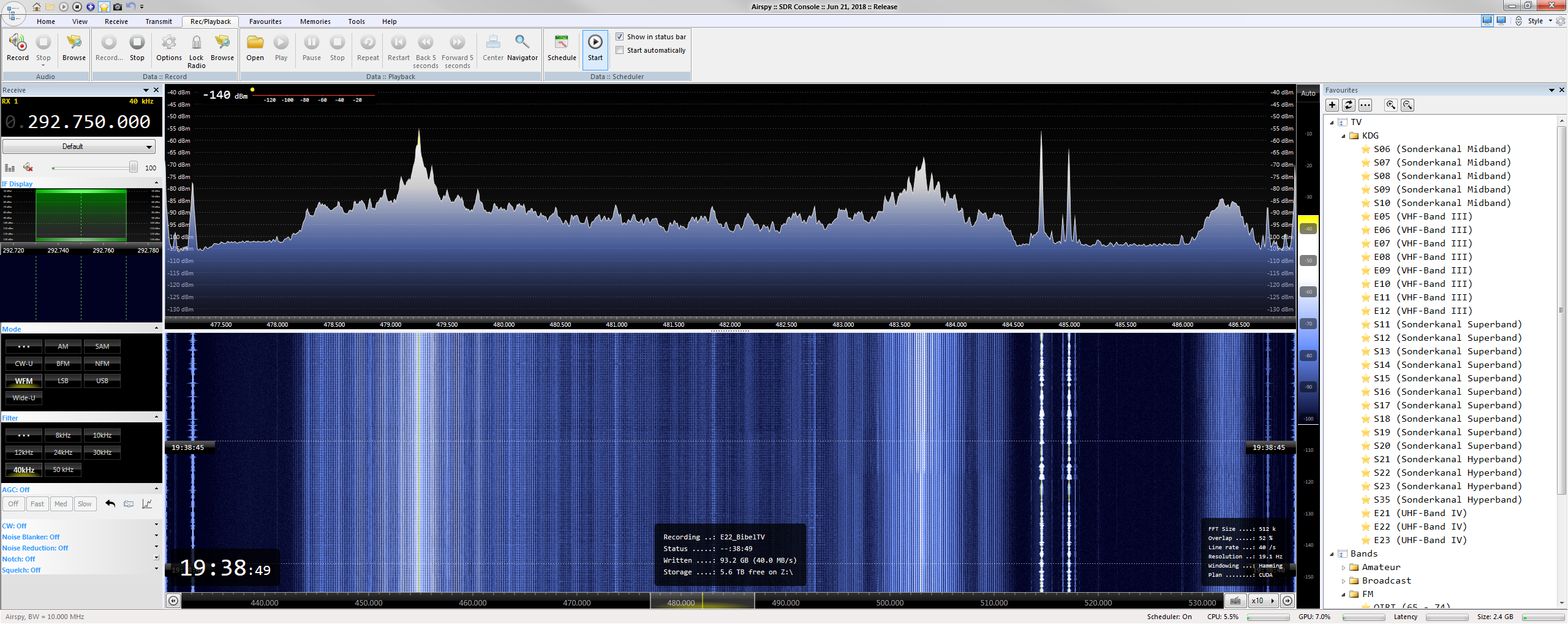The height and width of the screenshot is (624, 1568).
Task: Adjust the volume slider handle
Action: (x=133, y=167)
